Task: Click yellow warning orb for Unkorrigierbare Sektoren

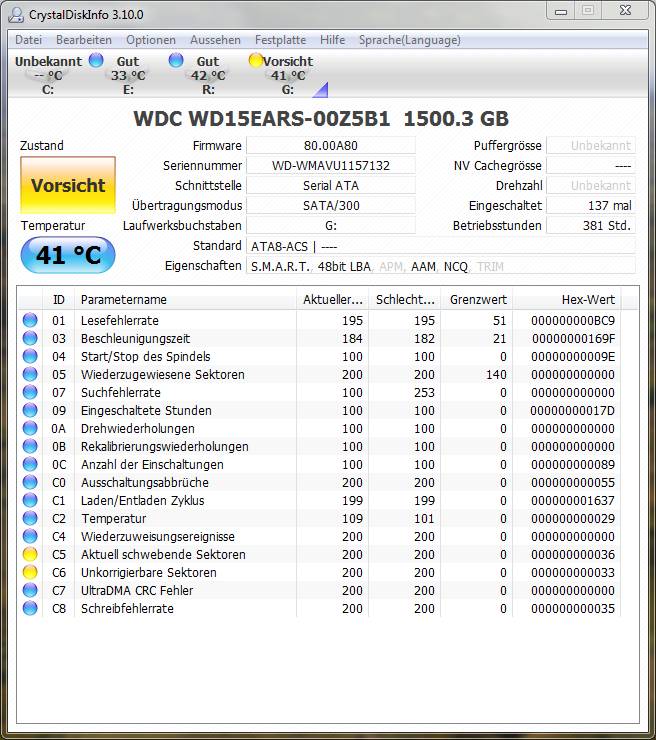Action: point(30,572)
